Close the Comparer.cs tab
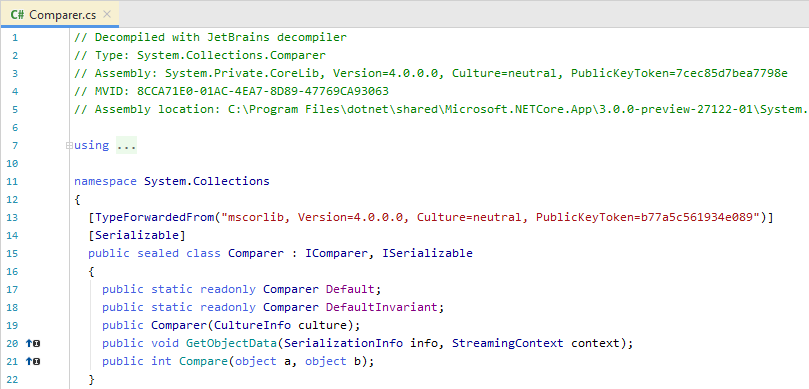Screen dimensions: 809x389 (x=107, y=14)
